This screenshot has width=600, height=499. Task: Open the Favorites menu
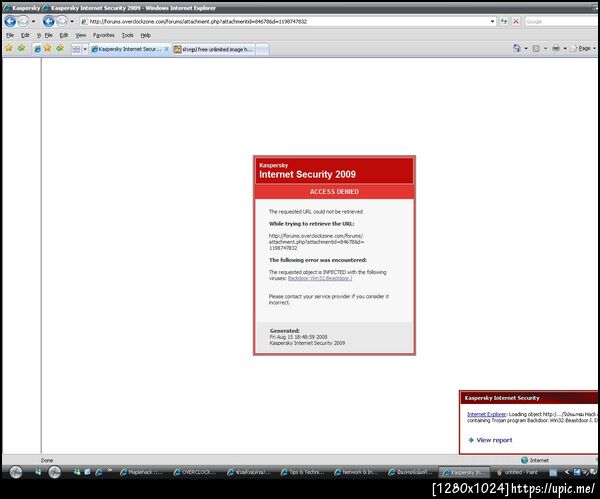click(104, 35)
